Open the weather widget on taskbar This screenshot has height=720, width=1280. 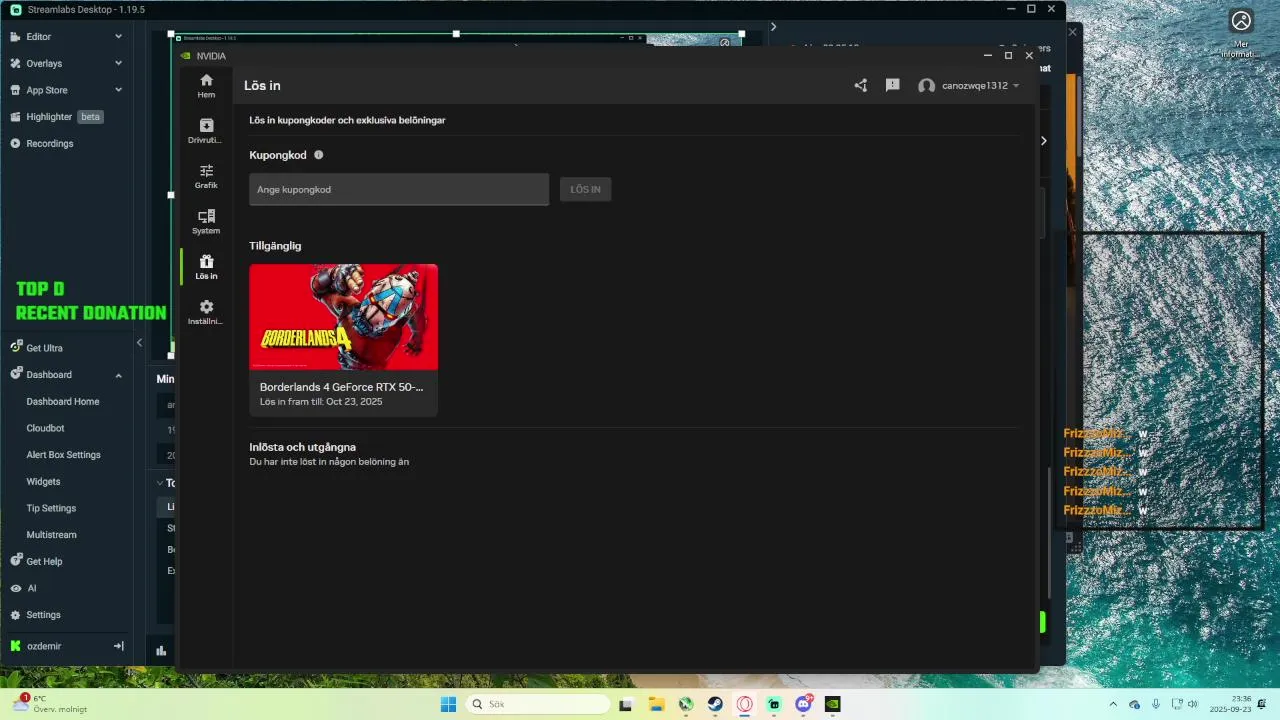click(50, 704)
